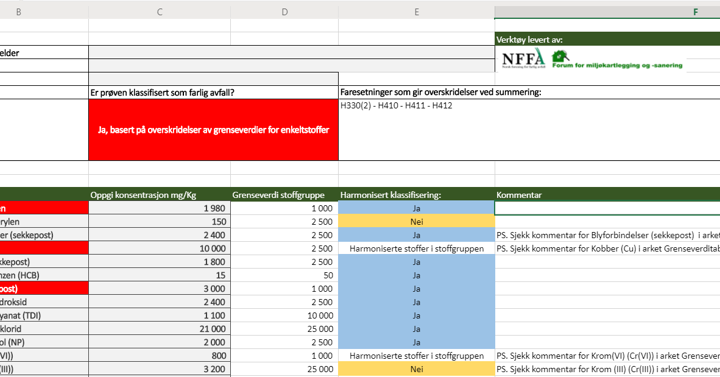Select concentration cell with value 3 200
720x377 pixels.
tap(159, 369)
